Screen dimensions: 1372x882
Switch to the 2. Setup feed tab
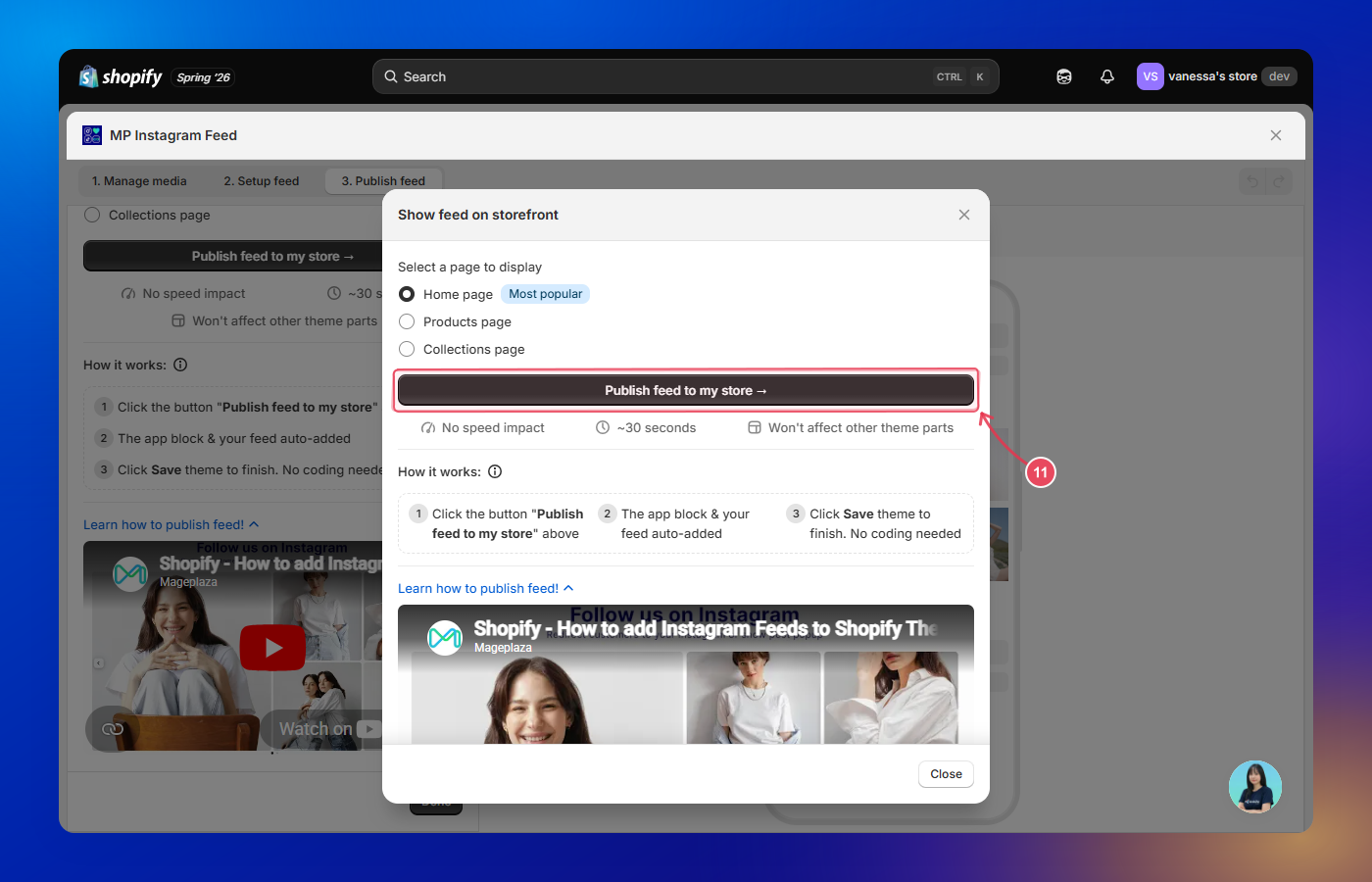pos(262,181)
